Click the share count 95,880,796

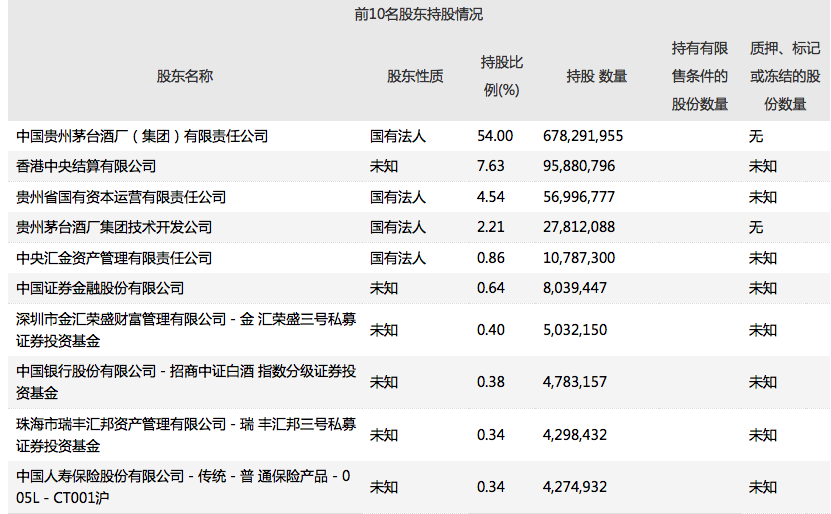tap(579, 166)
